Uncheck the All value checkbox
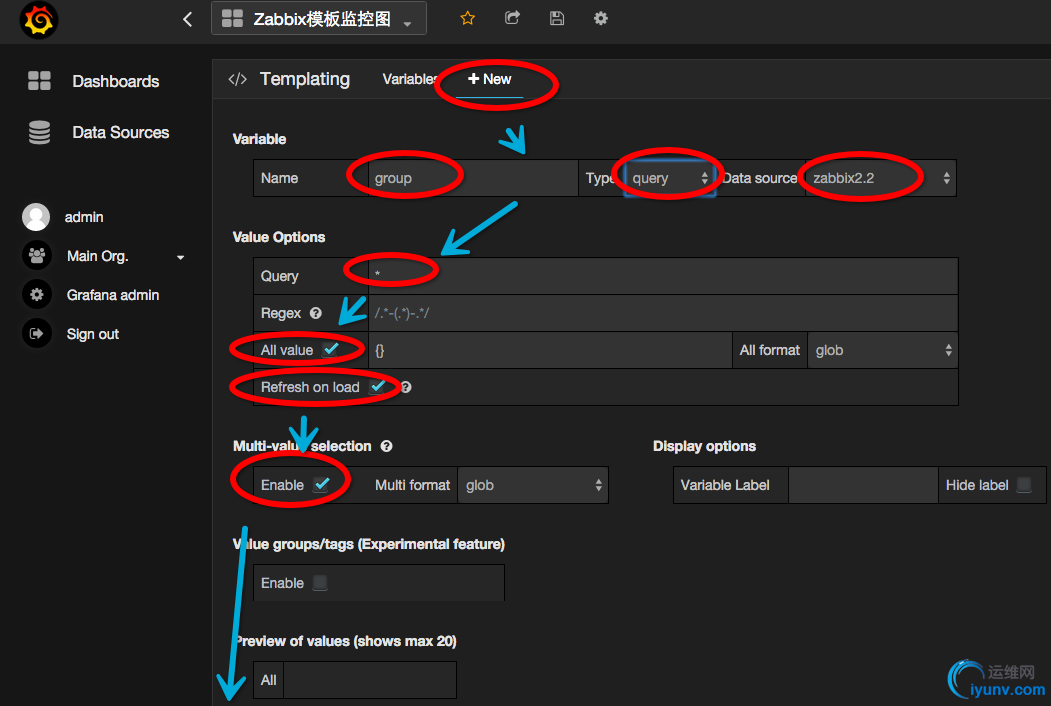Image resolution: width=1051 pixels, height=706 pixels. click(x=333, y=349)
